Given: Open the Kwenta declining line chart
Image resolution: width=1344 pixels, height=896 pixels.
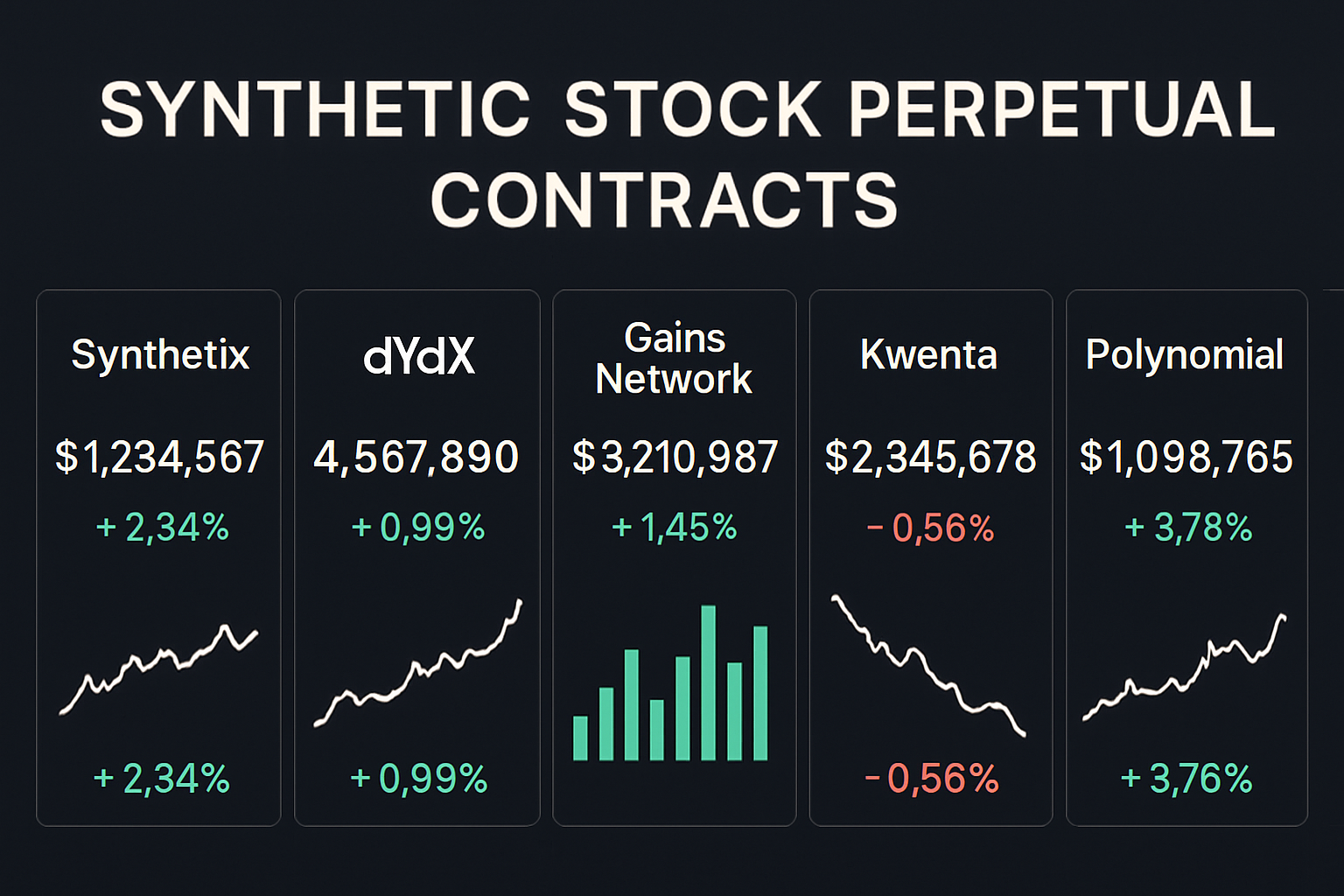Looking at the screenshot, I should tap(927, 665).
